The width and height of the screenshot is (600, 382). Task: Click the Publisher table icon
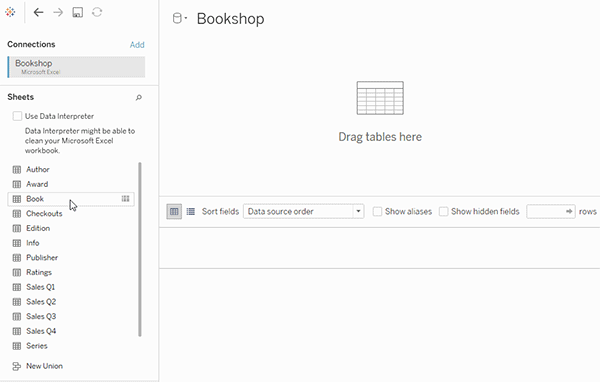[17, 258]
